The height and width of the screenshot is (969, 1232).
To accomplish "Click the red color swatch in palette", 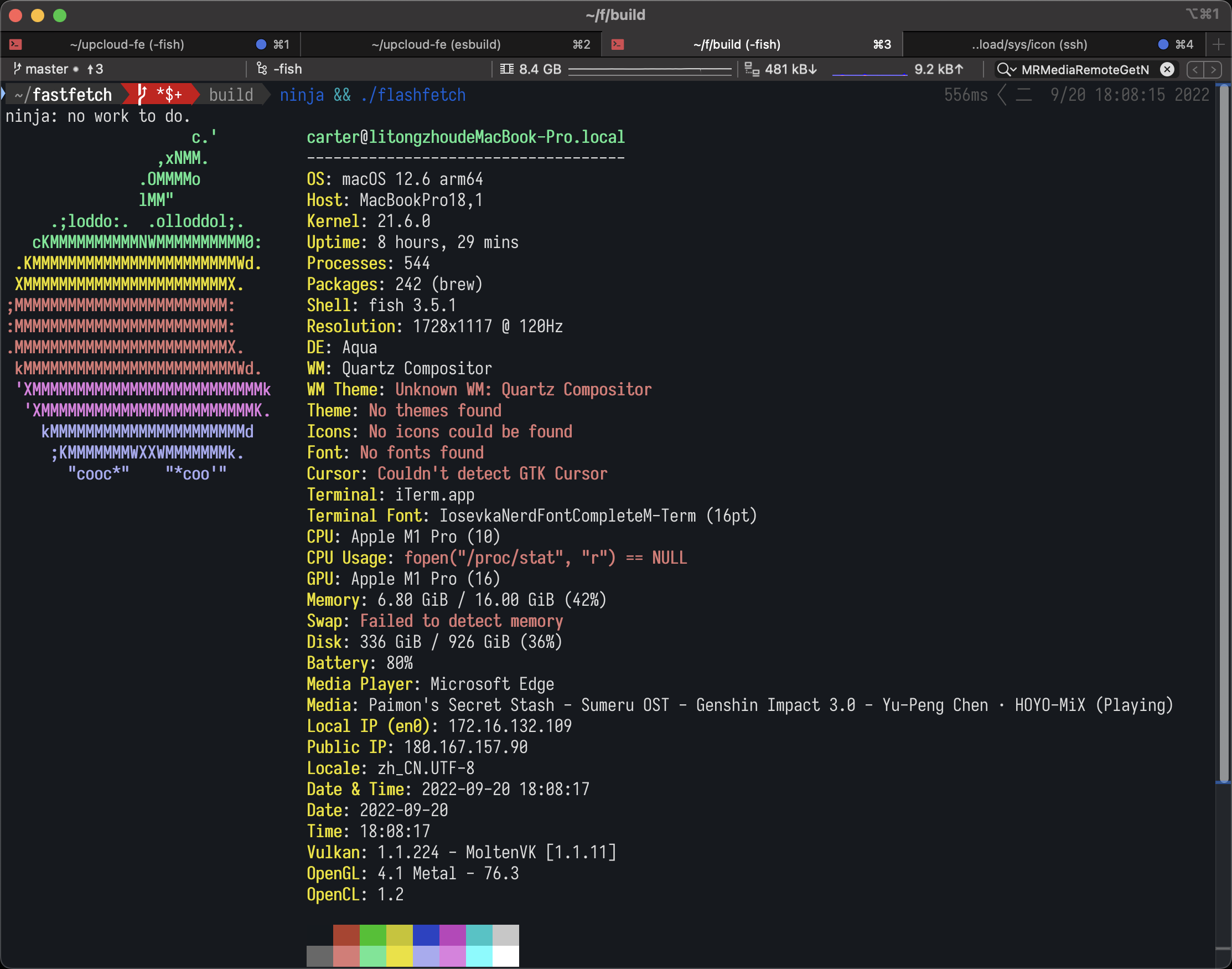I will (346, 935).
